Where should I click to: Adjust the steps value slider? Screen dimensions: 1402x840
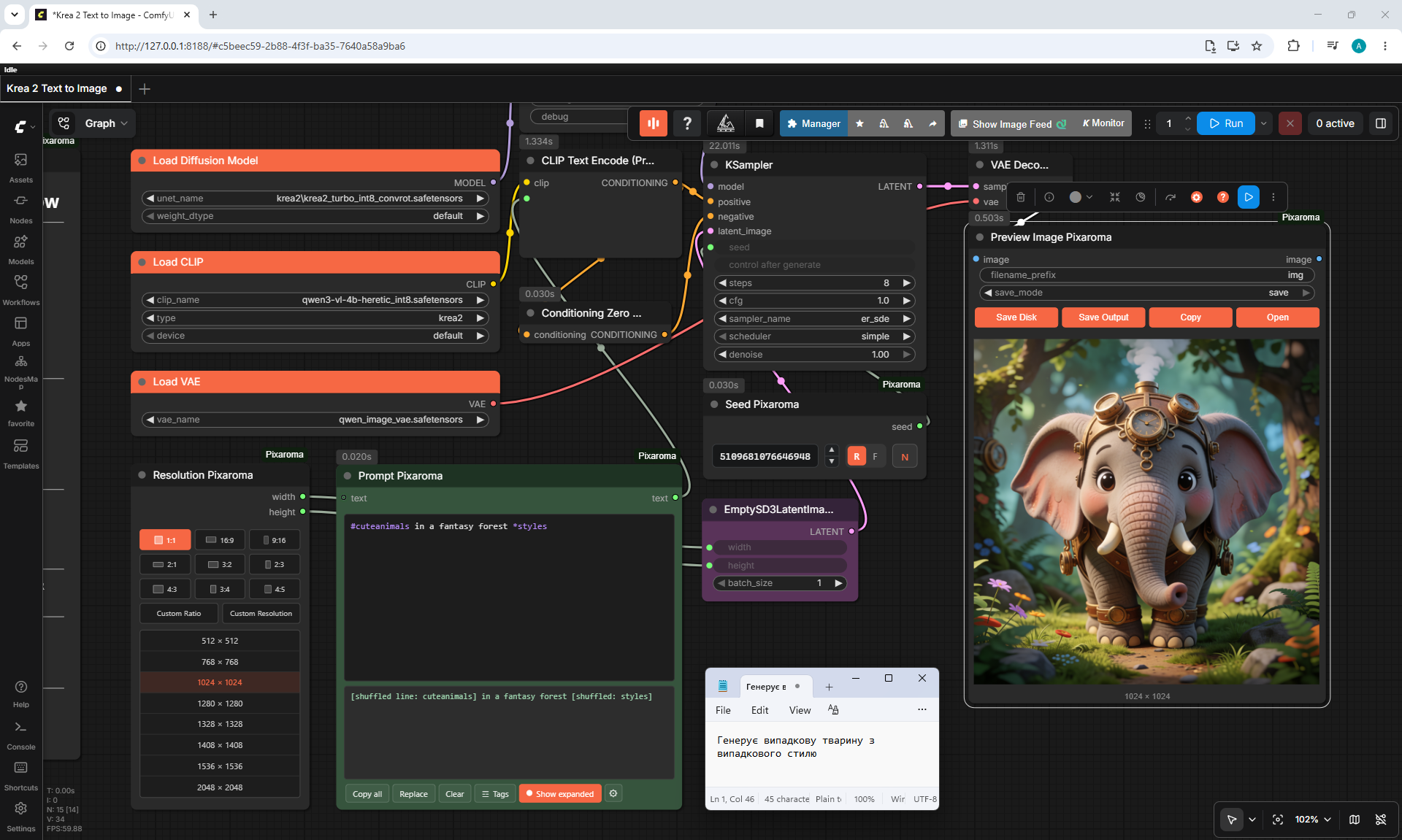pyautogui.click(x=814, y=283)
